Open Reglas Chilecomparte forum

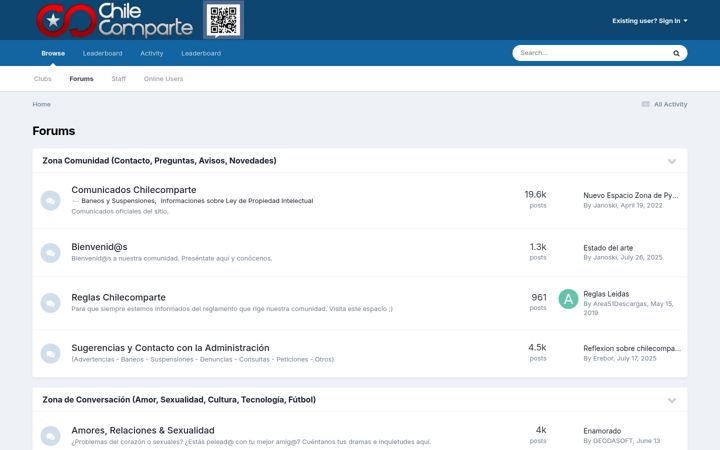tap(118, 297)
